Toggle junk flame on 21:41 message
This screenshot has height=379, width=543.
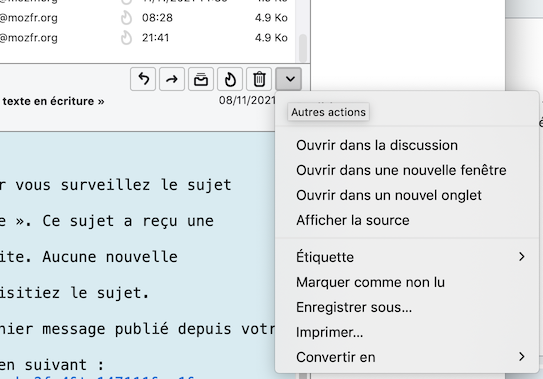(126, 38)
